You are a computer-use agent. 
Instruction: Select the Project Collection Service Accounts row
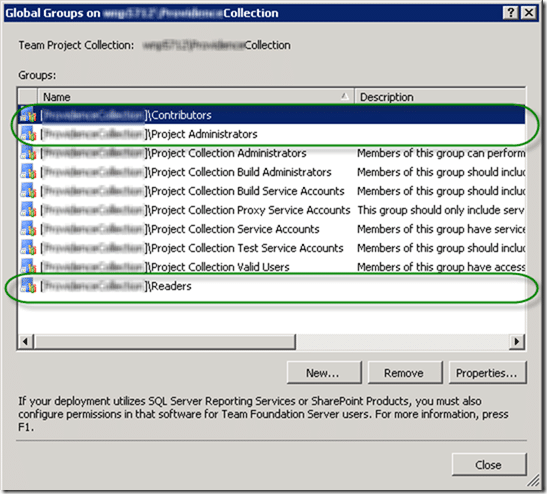[x=272, y=229]
